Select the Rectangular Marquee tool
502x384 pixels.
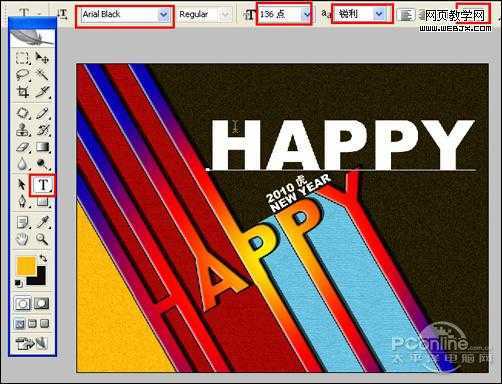point(22,58)
